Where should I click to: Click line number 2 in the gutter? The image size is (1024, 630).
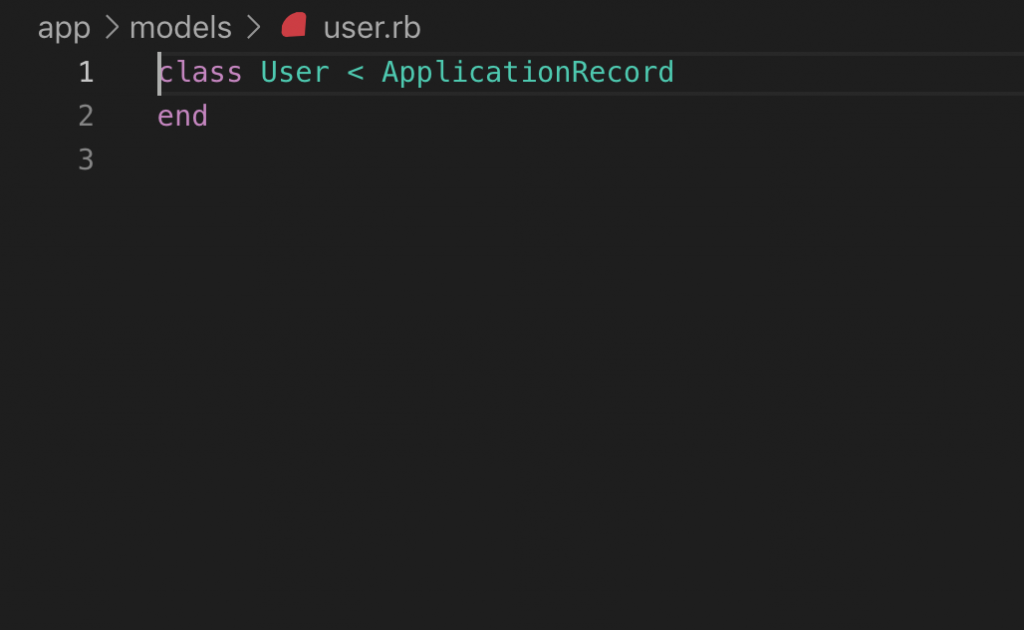(x=86, y=116)
